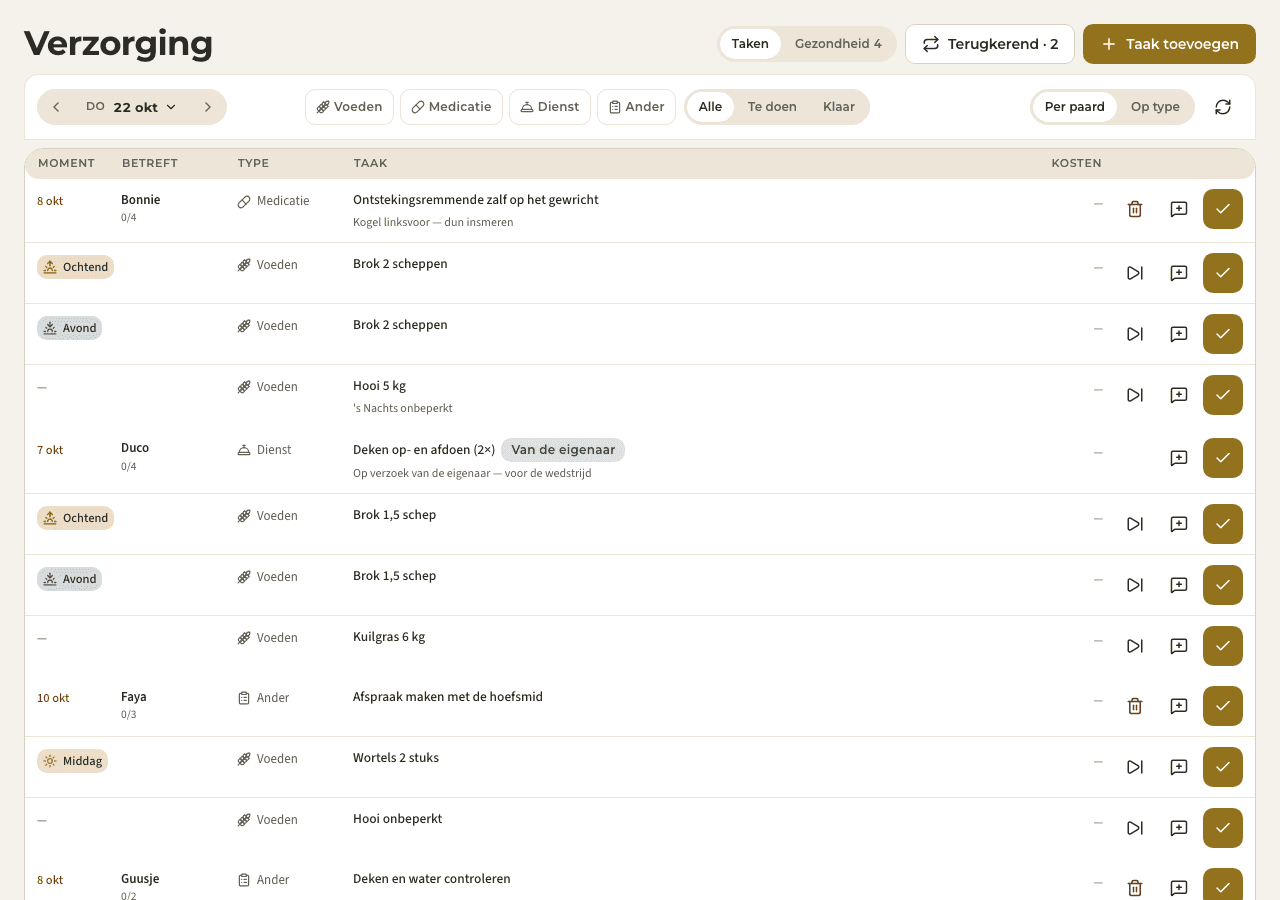Check off Deken op- en afdoen task
The height and width of the screenshot is (900, 1280).
(1223, 458)
